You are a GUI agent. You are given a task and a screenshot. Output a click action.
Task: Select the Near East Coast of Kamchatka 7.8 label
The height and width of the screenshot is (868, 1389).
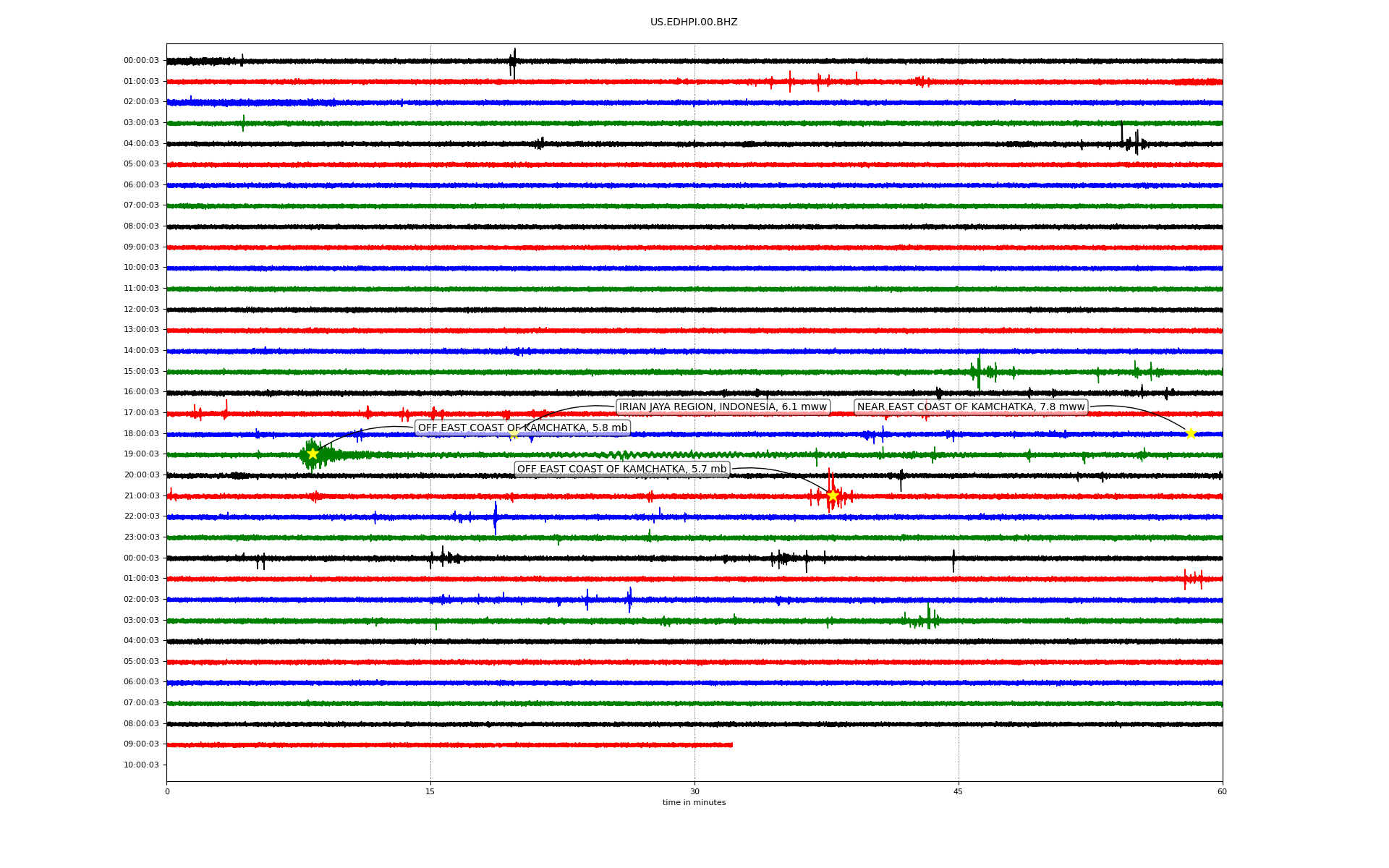(x=971, y=407)
